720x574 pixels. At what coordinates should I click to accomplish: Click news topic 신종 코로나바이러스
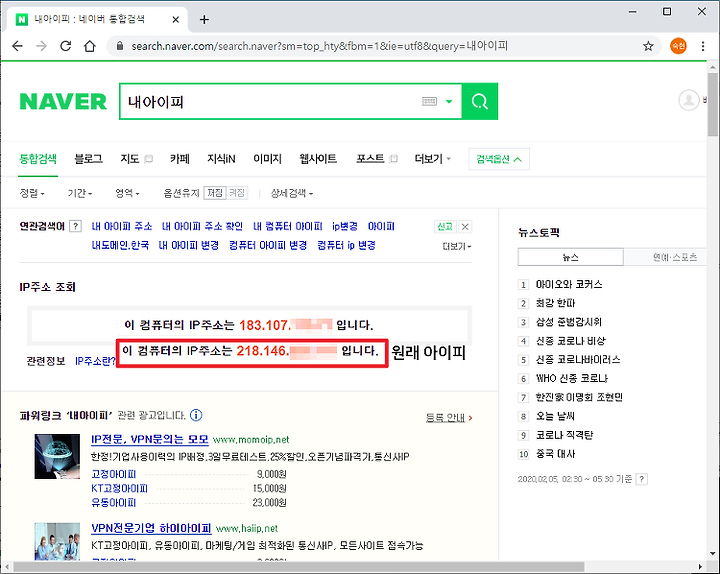(x=578, y=360)
